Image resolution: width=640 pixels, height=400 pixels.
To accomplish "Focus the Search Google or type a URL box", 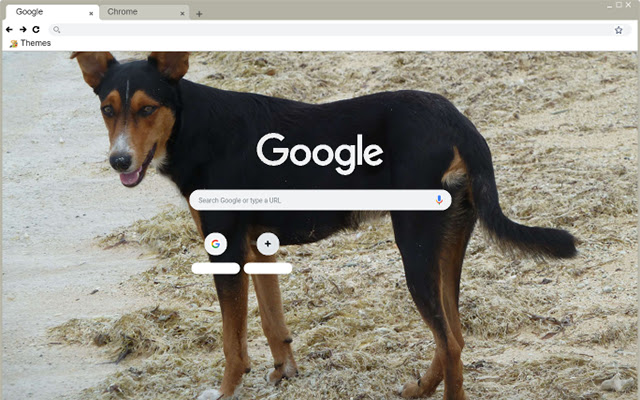I will (320, 200).
